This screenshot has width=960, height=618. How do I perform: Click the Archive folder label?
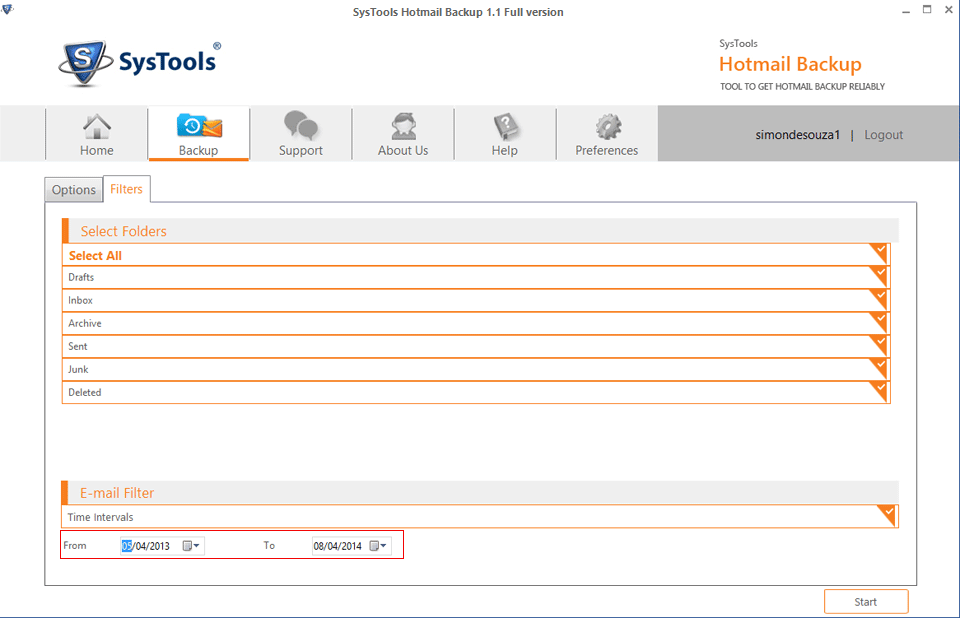[84, 323]
